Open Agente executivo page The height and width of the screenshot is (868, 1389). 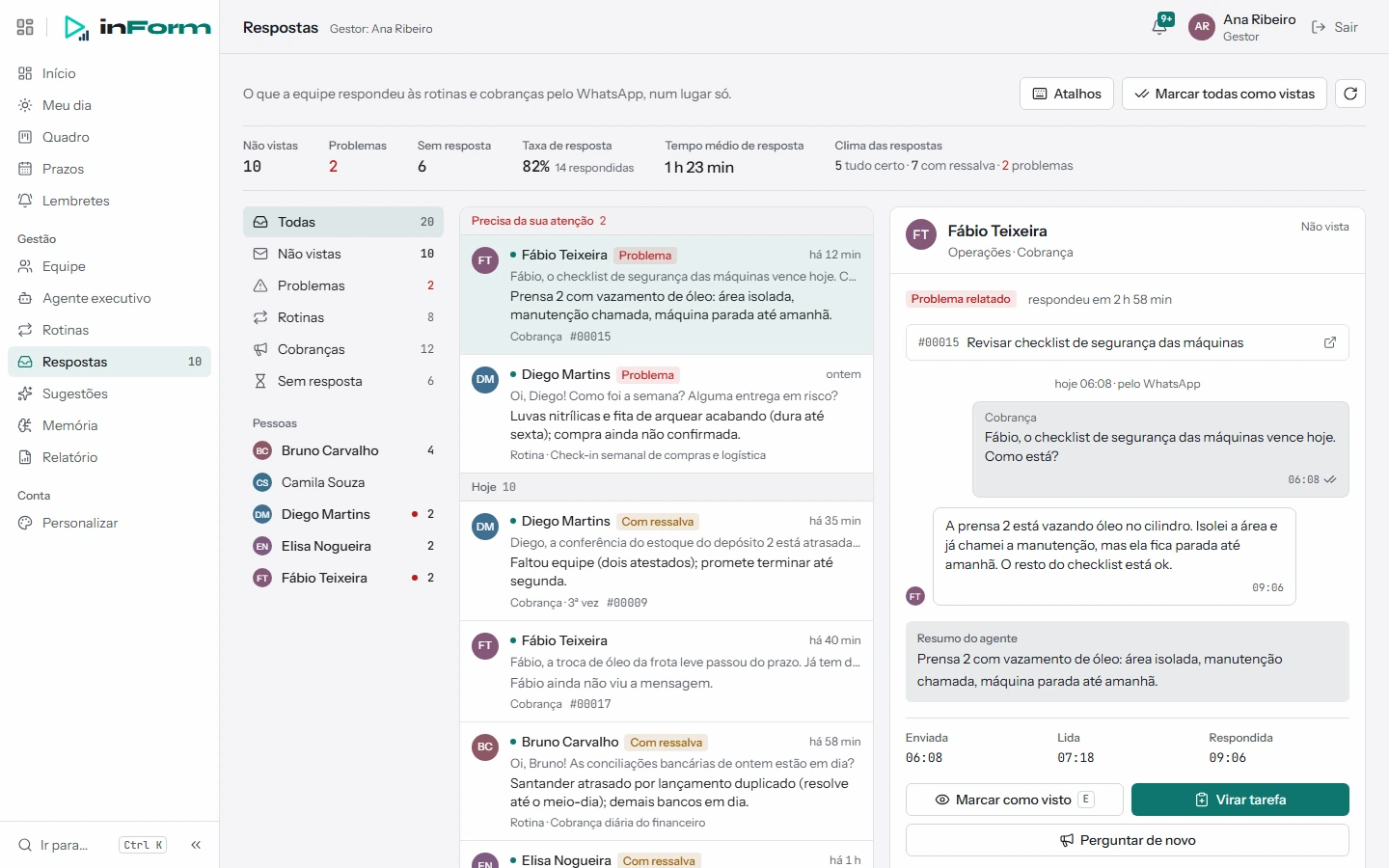click(x=110, y=298)
